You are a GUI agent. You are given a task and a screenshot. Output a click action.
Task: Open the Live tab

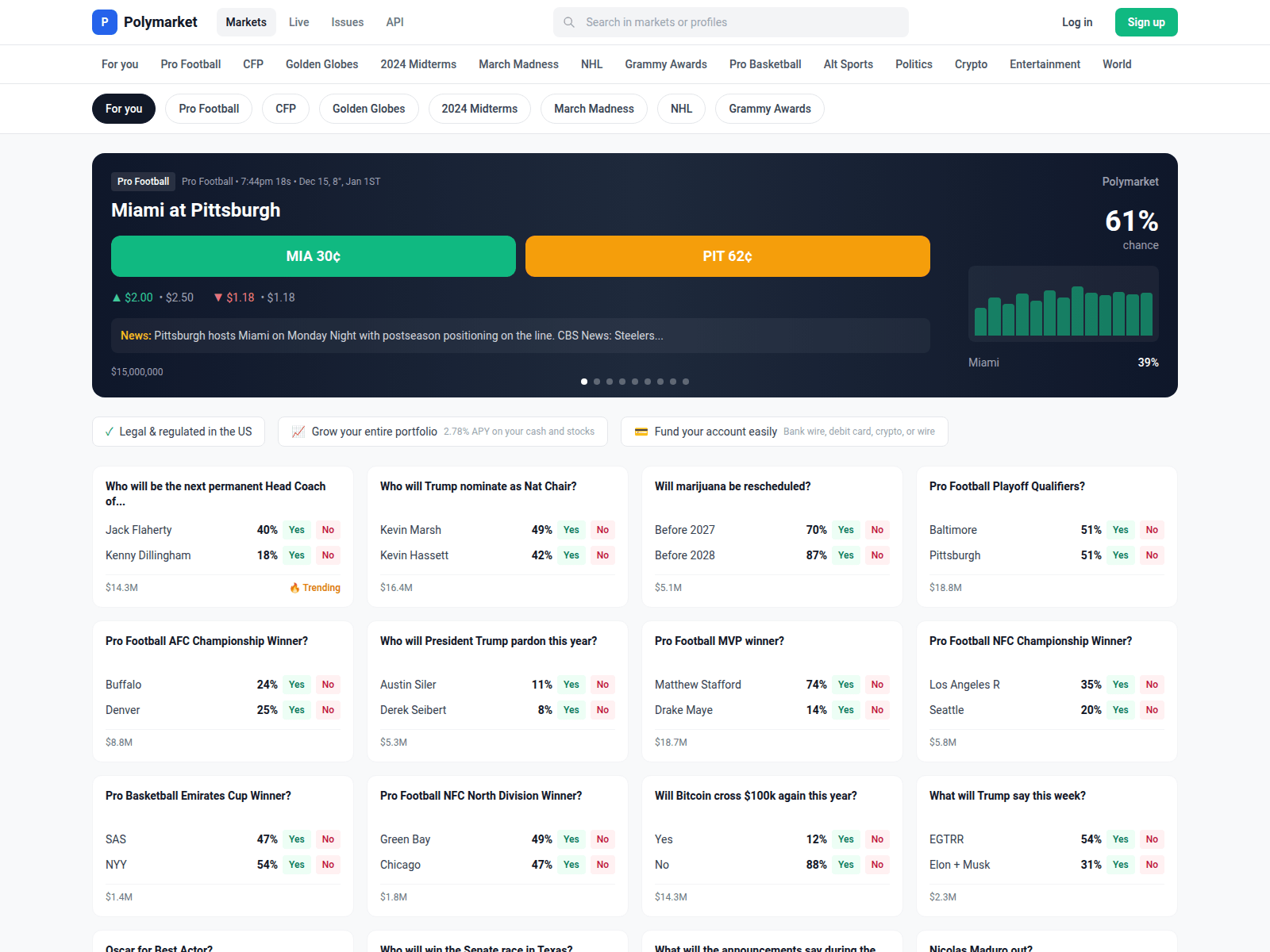pyautogui.click(x=299, y=22)
